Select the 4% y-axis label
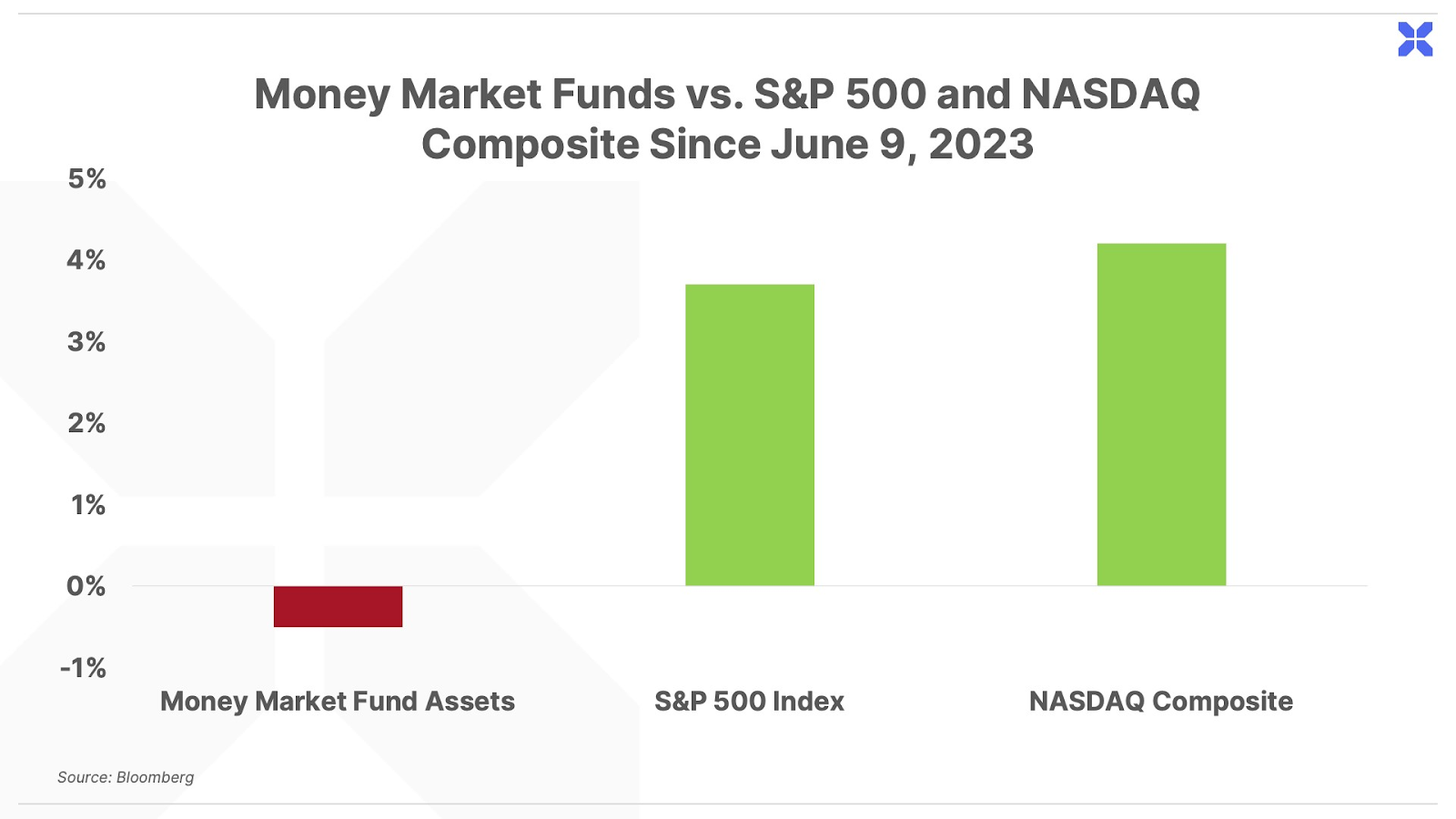This screenshot has width=1456, height=819. pyautogui.click(x=86, y=260)
